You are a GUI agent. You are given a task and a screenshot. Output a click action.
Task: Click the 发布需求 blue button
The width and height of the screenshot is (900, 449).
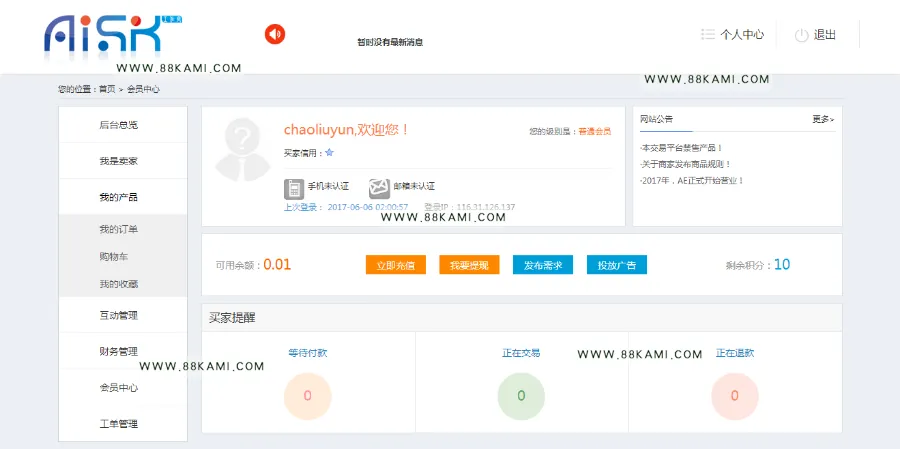tap(542, 265)
